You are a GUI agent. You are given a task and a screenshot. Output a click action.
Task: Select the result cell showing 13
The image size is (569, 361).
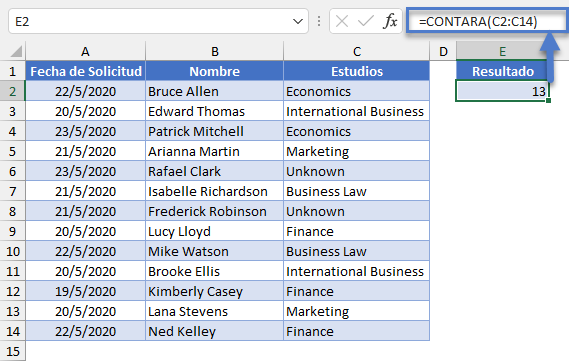[x=503, y=91]
